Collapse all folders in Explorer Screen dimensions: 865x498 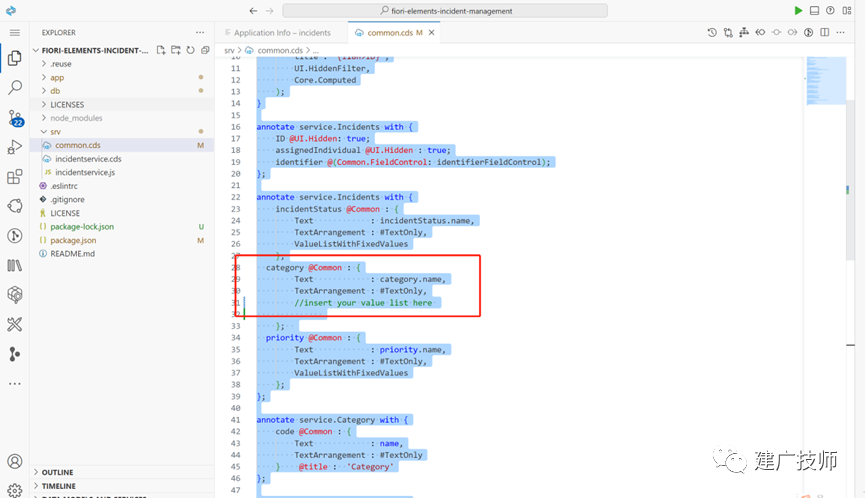[205, 50]
